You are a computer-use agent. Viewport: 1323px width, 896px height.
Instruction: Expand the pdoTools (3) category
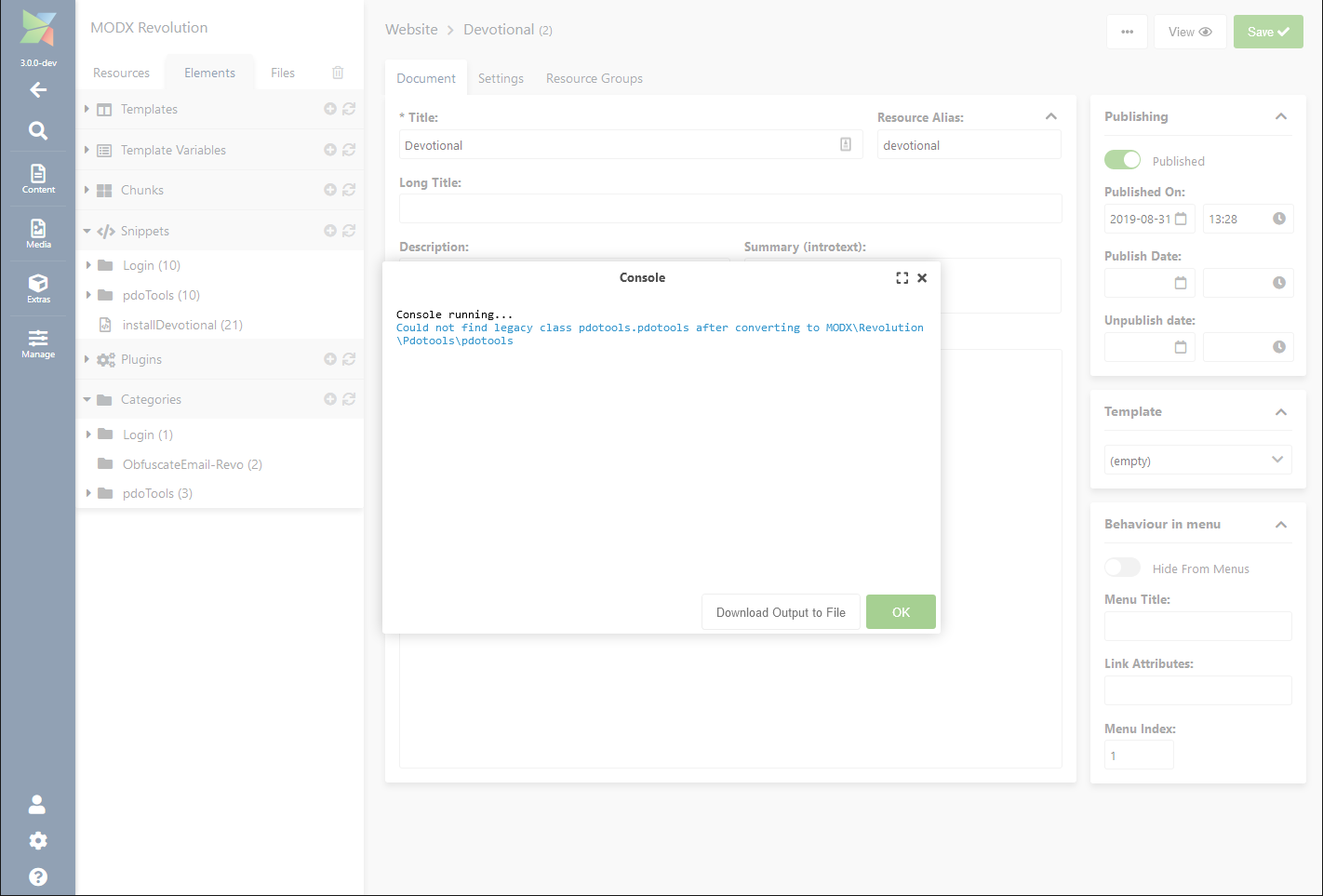click(x=88, y=493)
